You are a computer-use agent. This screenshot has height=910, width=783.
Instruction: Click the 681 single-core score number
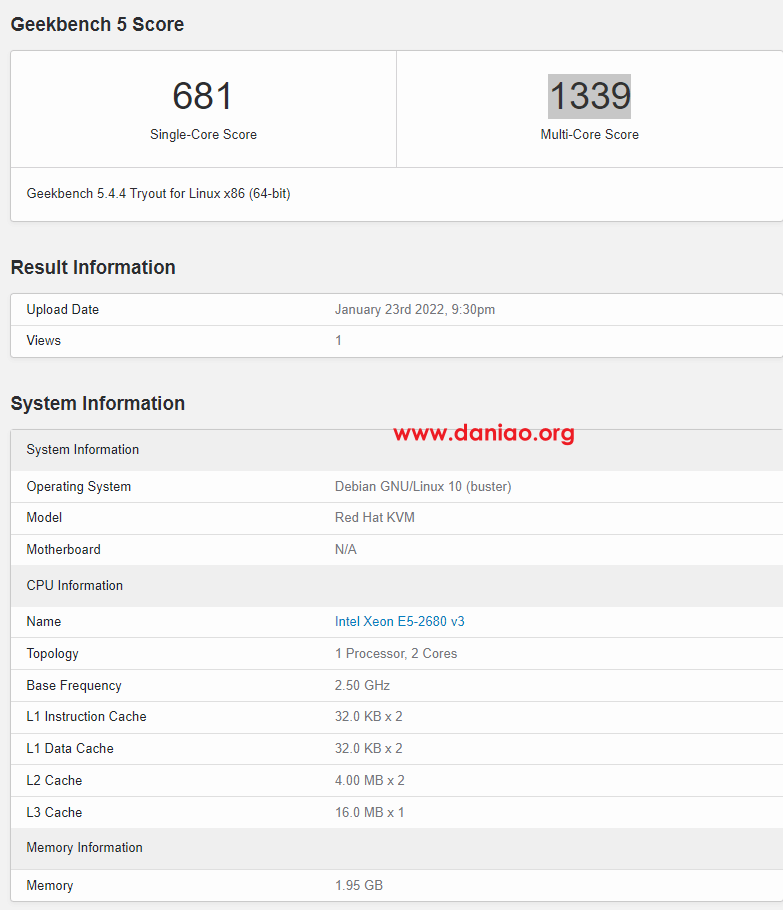(x=203, y=96)
